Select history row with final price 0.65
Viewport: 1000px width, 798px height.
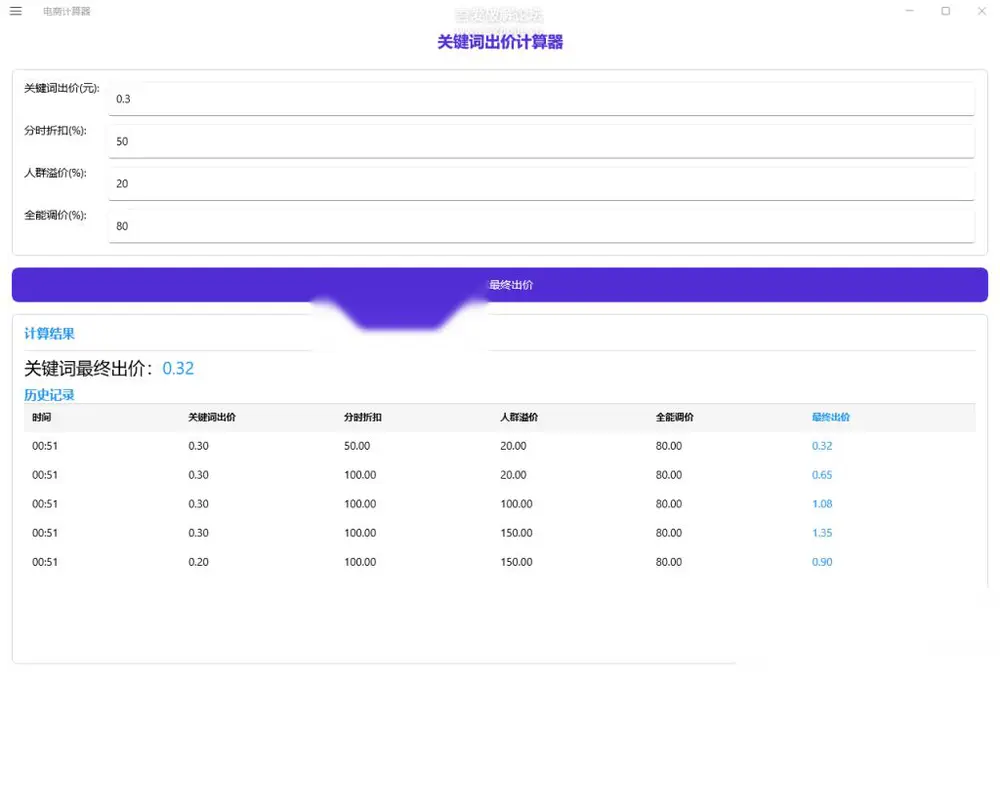point(499,475)
